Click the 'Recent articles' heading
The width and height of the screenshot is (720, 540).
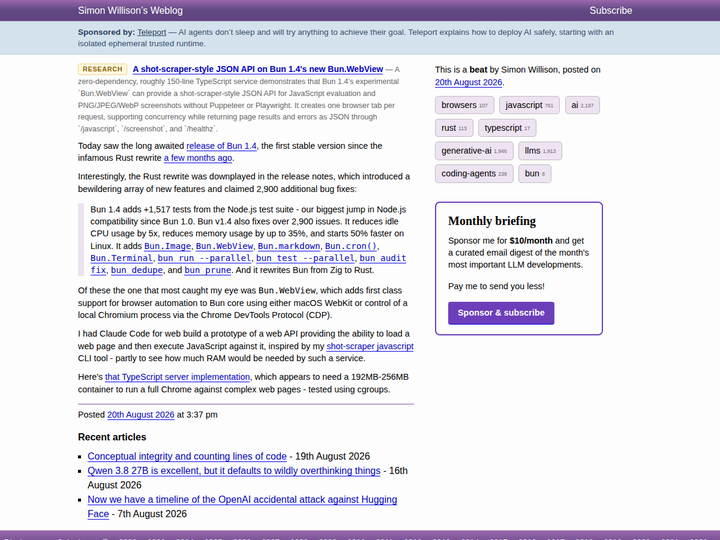112,437
